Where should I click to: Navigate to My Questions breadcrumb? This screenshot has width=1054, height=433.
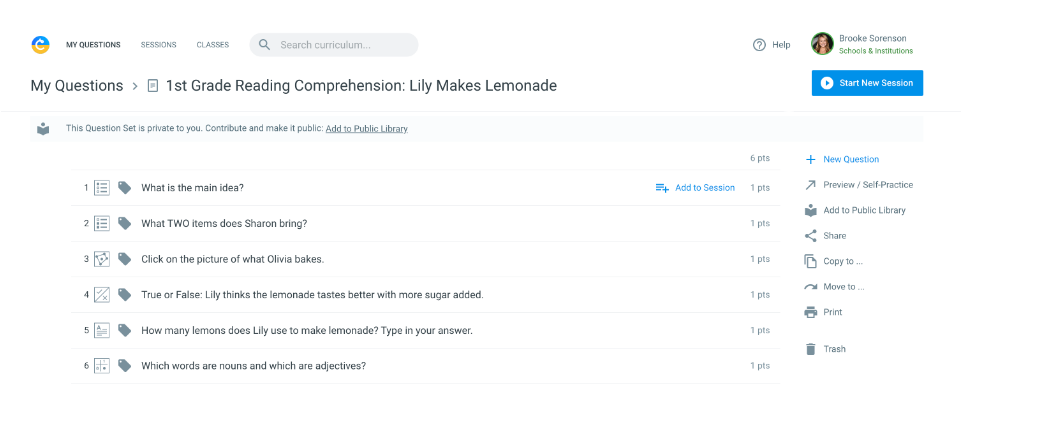coord(76,86)
